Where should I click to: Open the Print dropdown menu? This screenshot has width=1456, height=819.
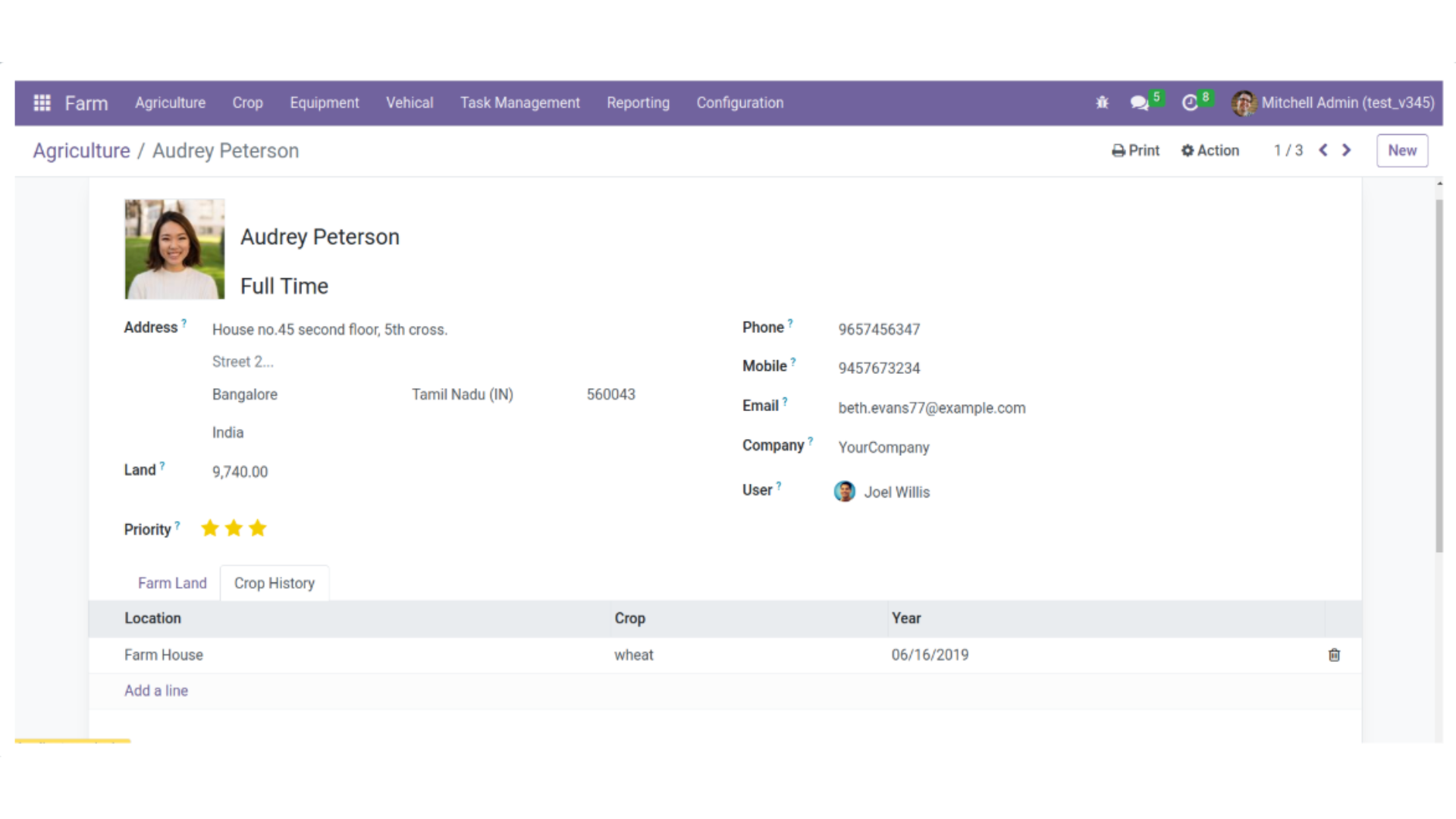[x=1135, y=150]
